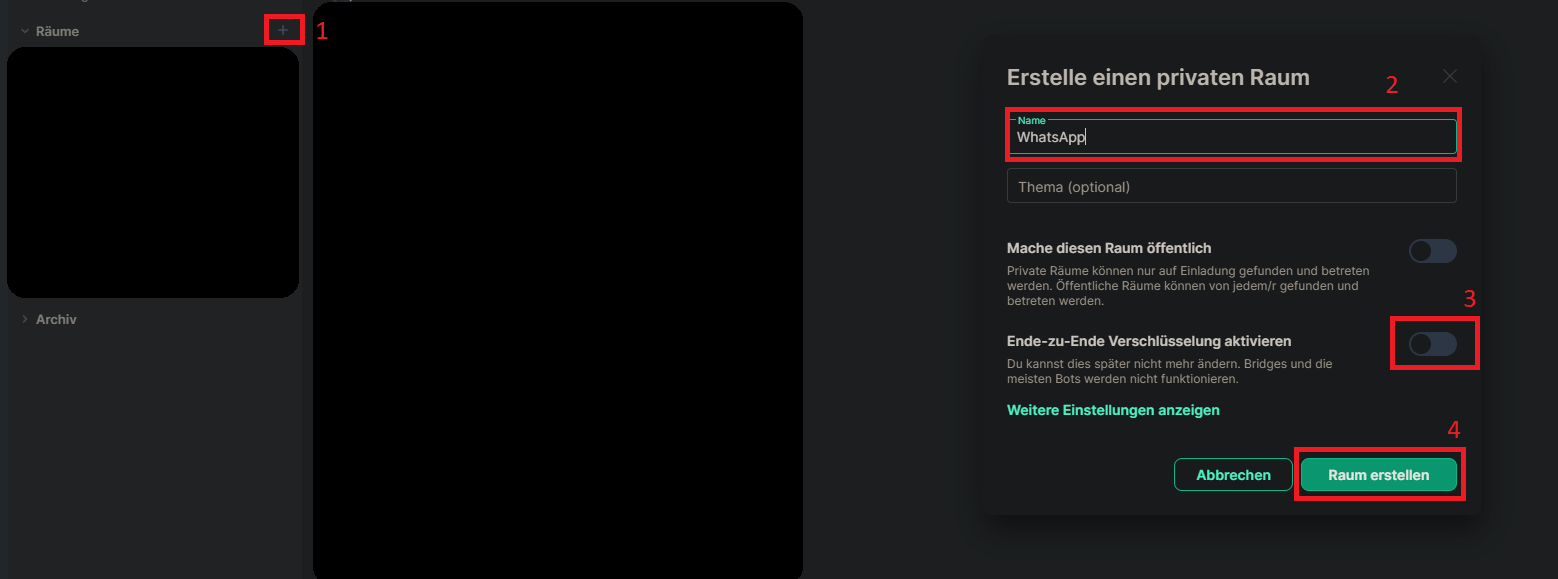Click the description text about private rooms
This screenshot has height=579, width=1558.
(x=1188, y=286)
